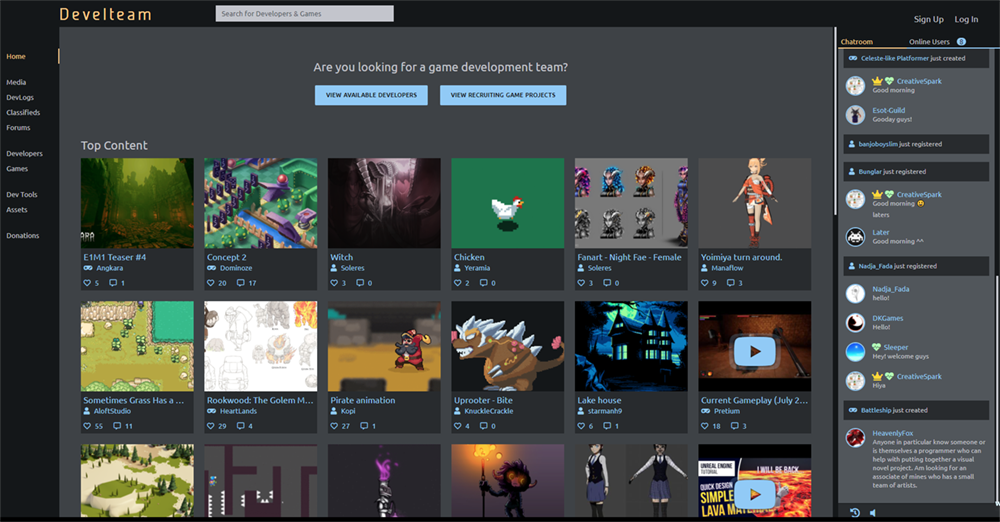Click Sleeper's avatar in the chat
The image size is (1000, 522).
pos(855,352)
